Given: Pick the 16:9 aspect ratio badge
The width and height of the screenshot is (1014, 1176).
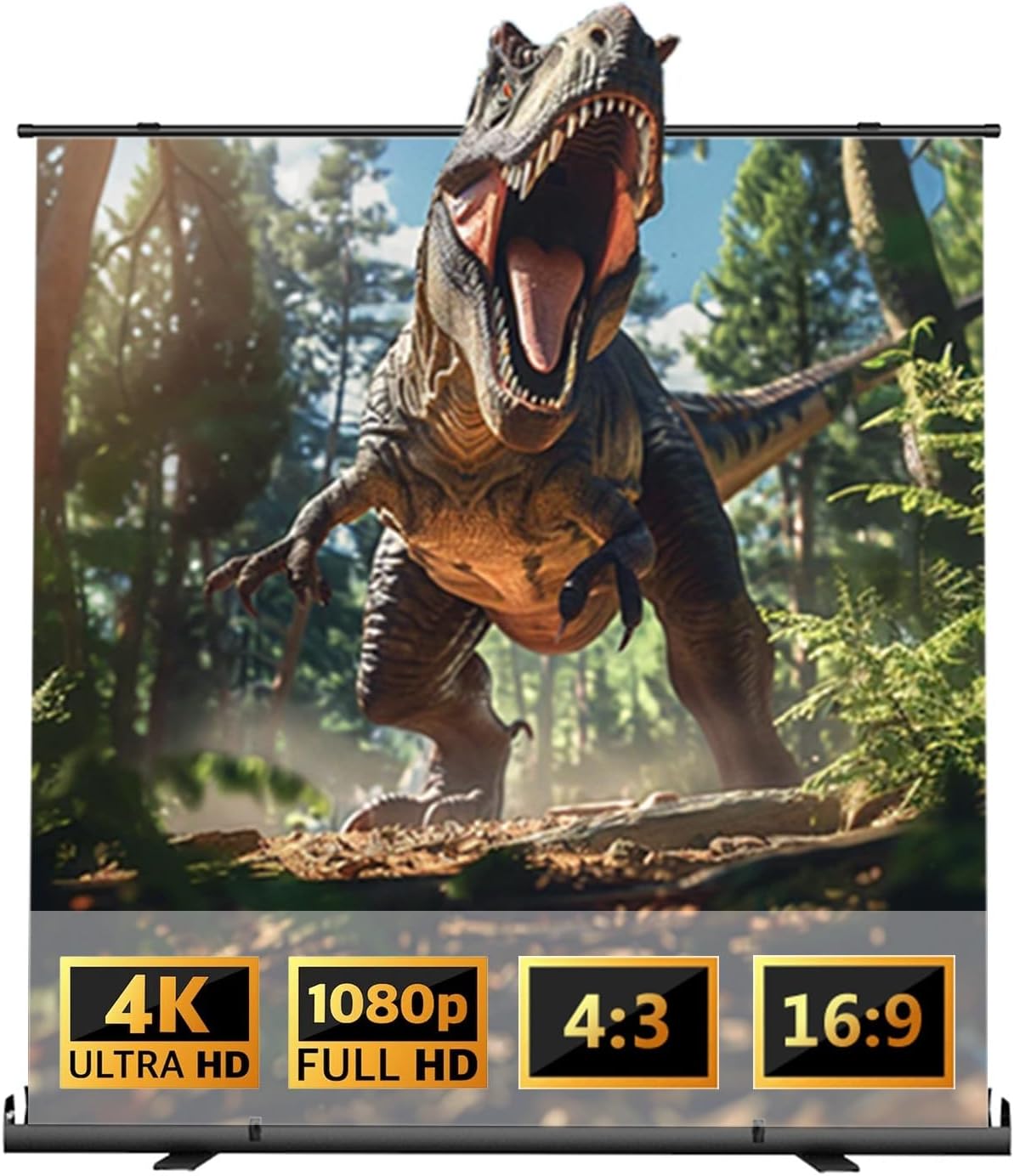Looking at the screenshot, I should pyautogui.click(x=853, y=1022).
